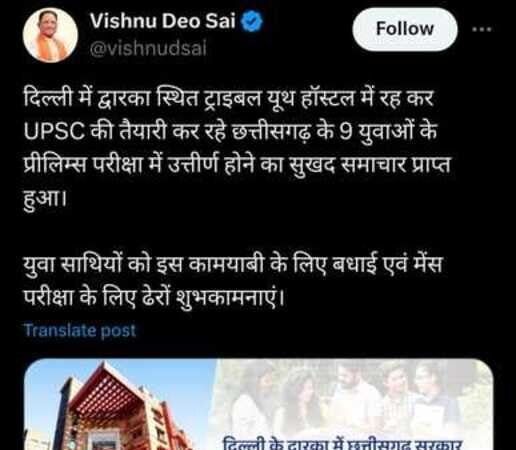This screenshot has width=516, height=450.
Task: Click the line beginning प्रीलिम्स परीक्षा
Action: [237, 165]
